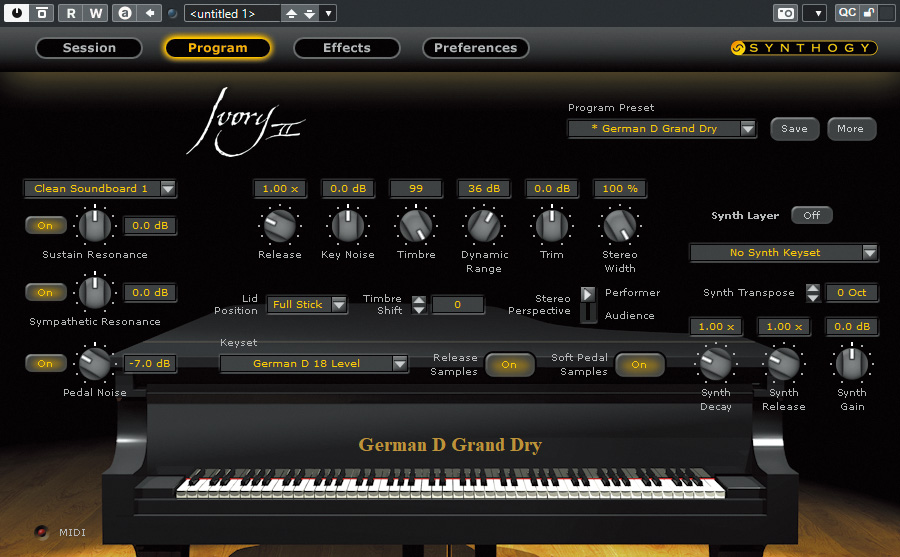Click the Stereo Width 100 % value
Viewport: 900px width, 557px height.
tap(620, 188)
